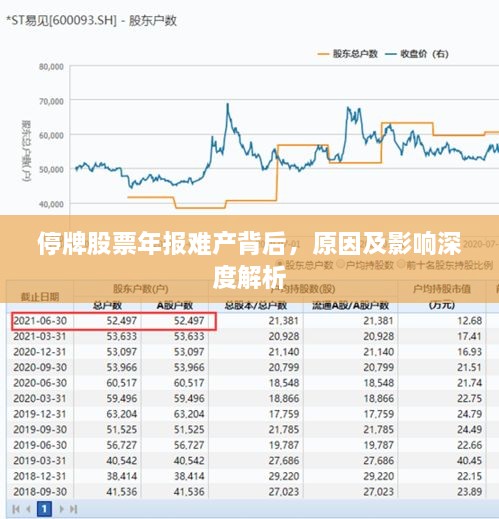499x519 pixels.
Task: Select the 2021-03-31 date cell
Action: click(x=40, y=336)
